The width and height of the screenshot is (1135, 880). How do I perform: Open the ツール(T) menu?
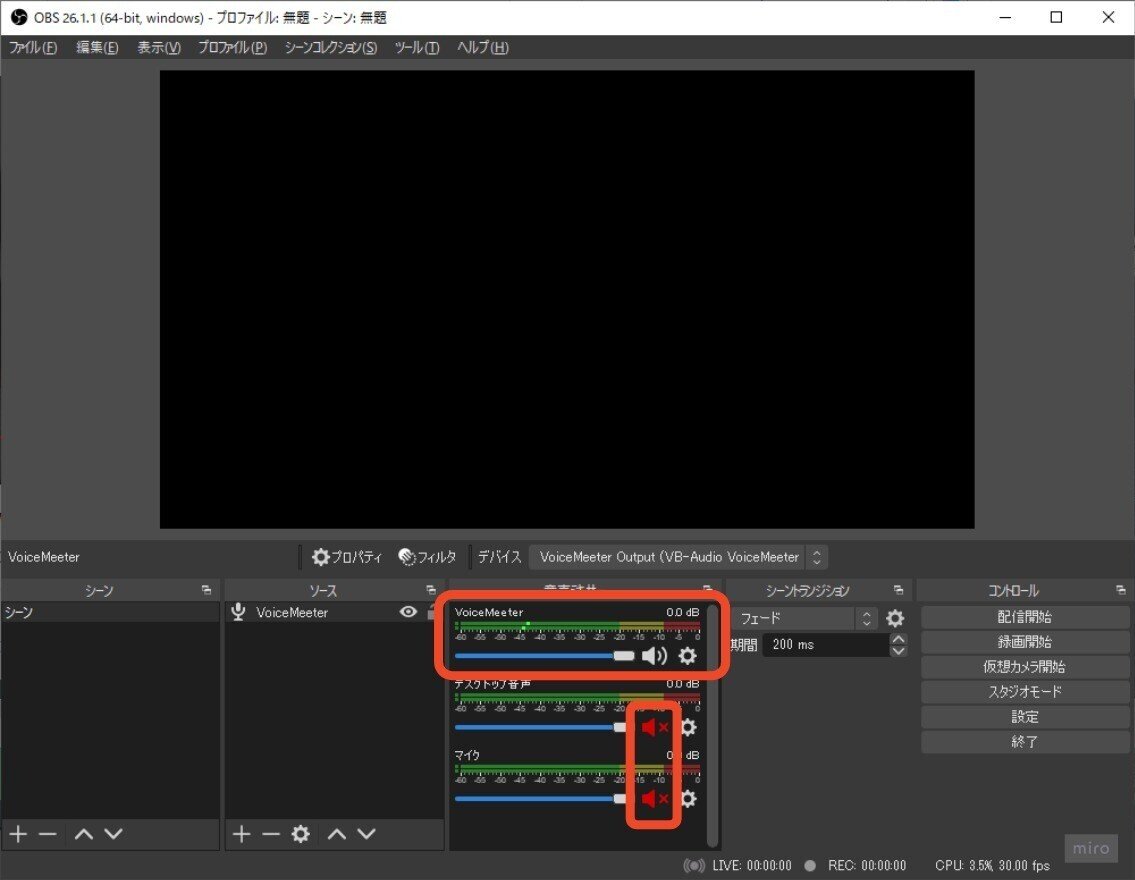point(416,48)
